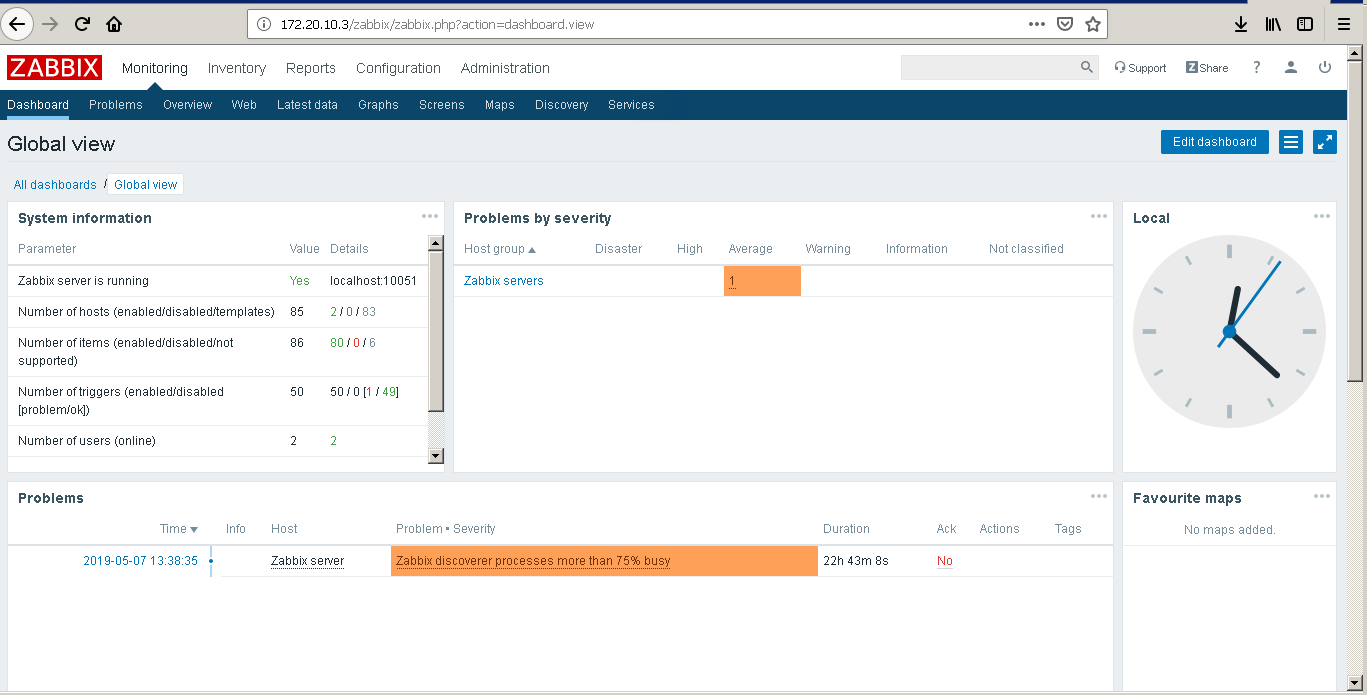Click the Global view breadcrumb link

pos(146,185)
